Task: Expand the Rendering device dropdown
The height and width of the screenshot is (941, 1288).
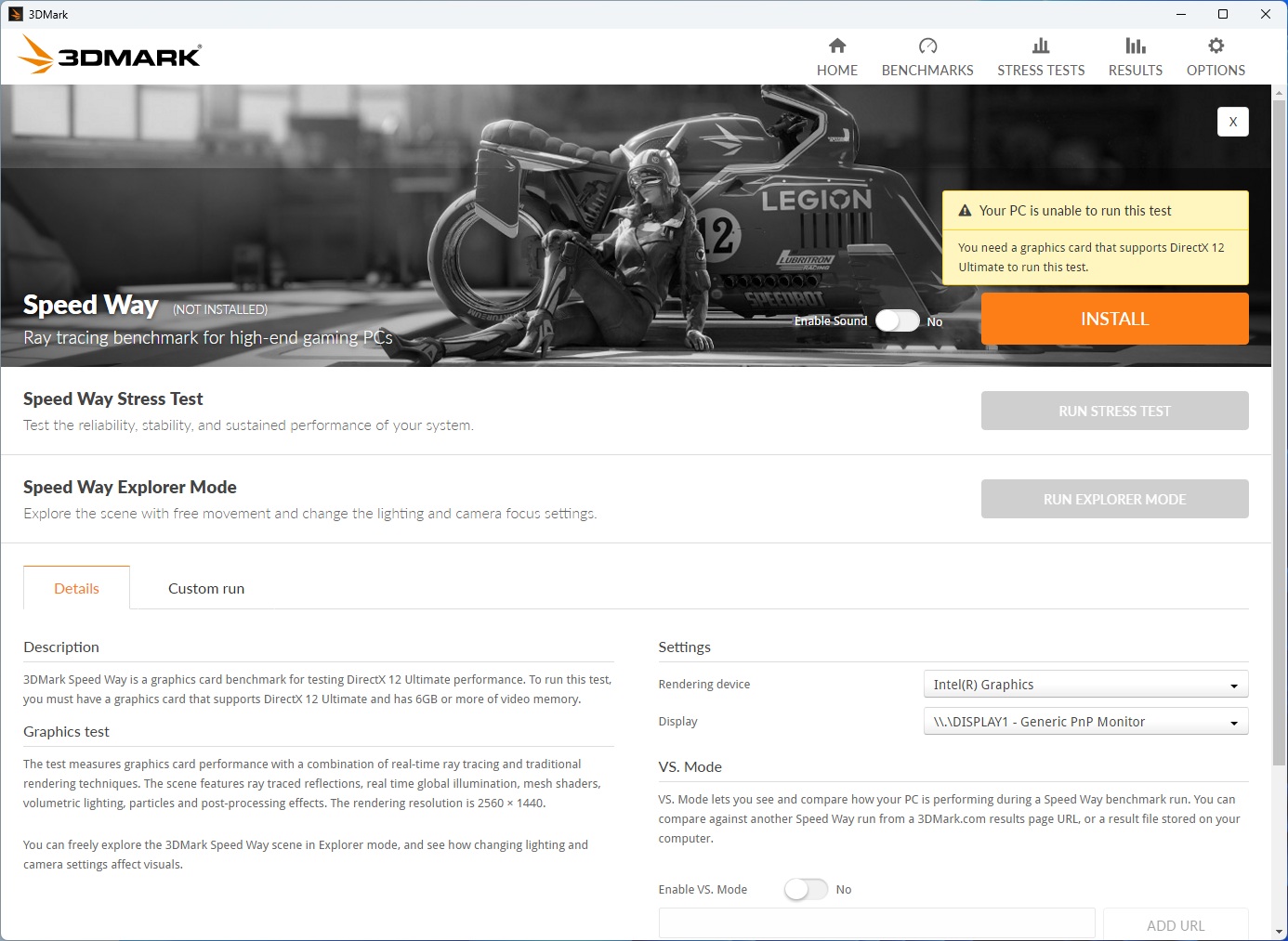Action: coord(1085,685)
